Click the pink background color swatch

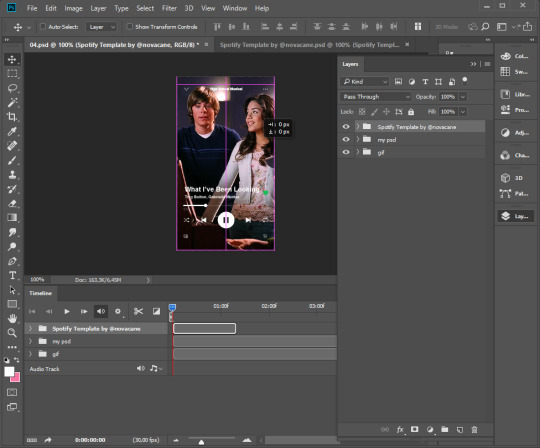pyautogui.click(x=17, y=378)
